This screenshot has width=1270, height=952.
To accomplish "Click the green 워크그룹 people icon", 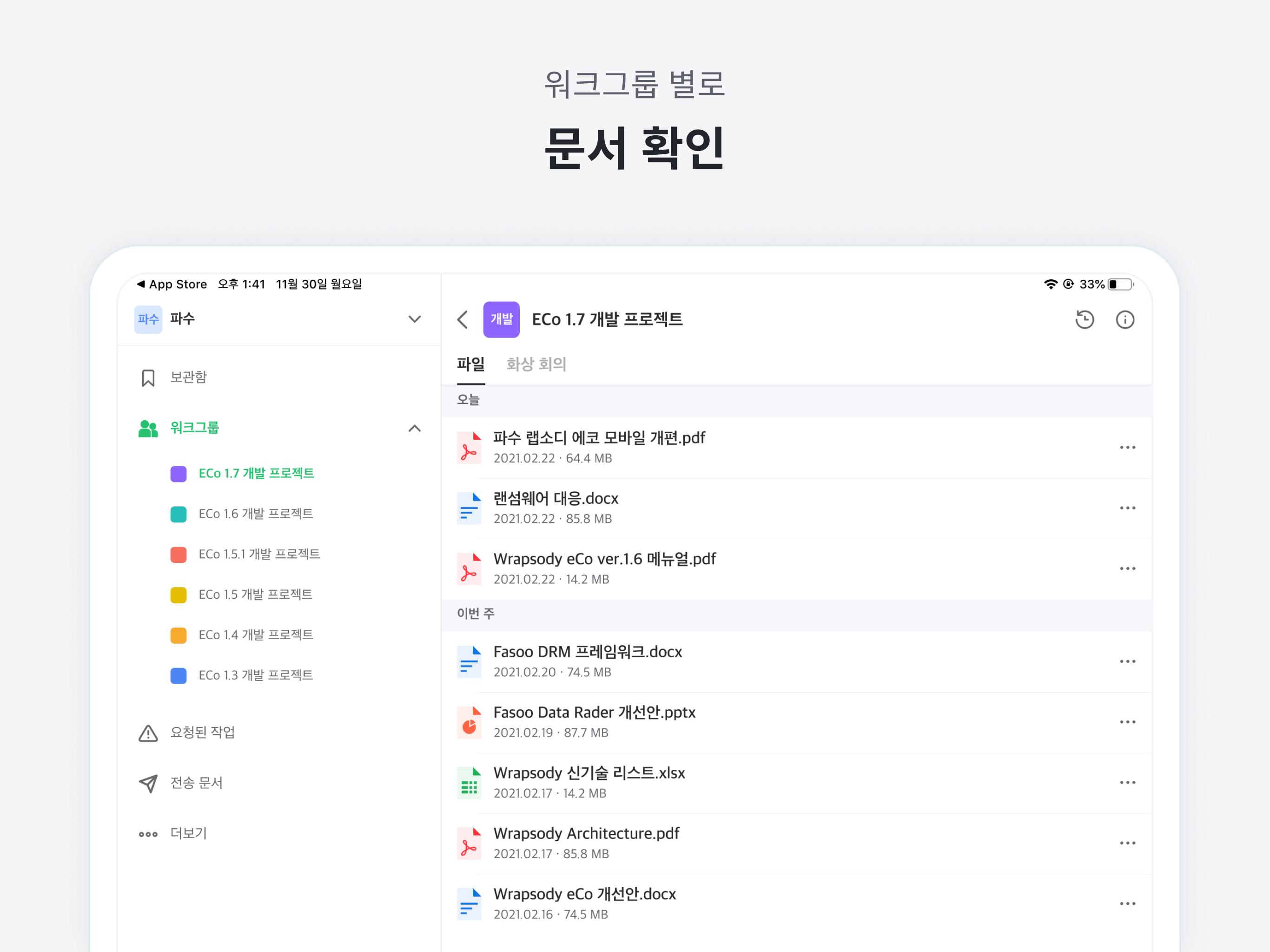I will click(148, 428).
